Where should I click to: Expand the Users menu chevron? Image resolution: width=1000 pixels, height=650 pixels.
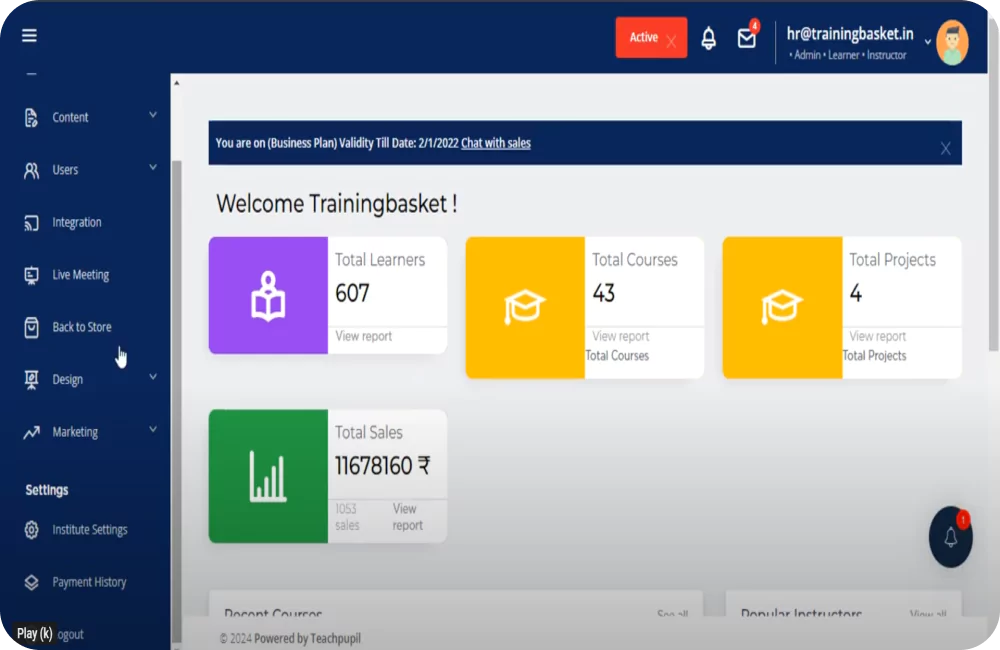point(153,167)
